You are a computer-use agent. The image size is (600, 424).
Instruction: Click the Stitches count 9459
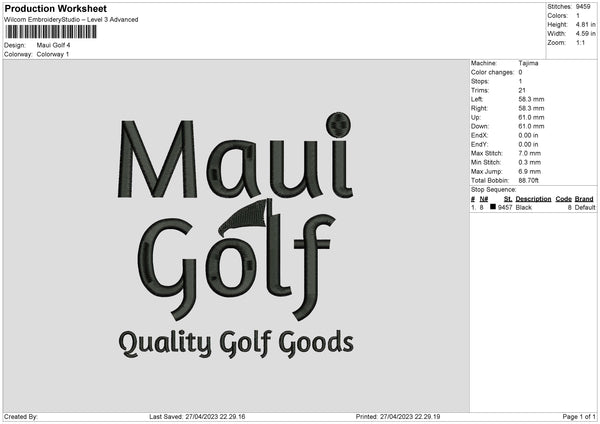coord(583,7)
